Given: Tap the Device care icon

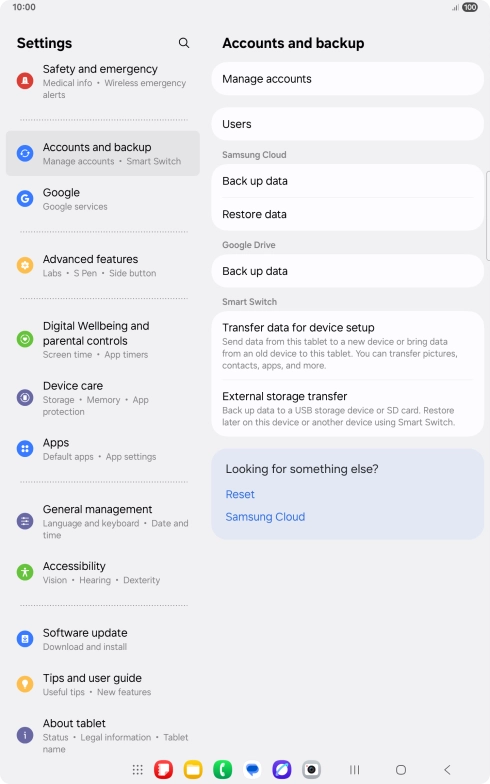Looking at the screenshot, I should coord(25,398).
